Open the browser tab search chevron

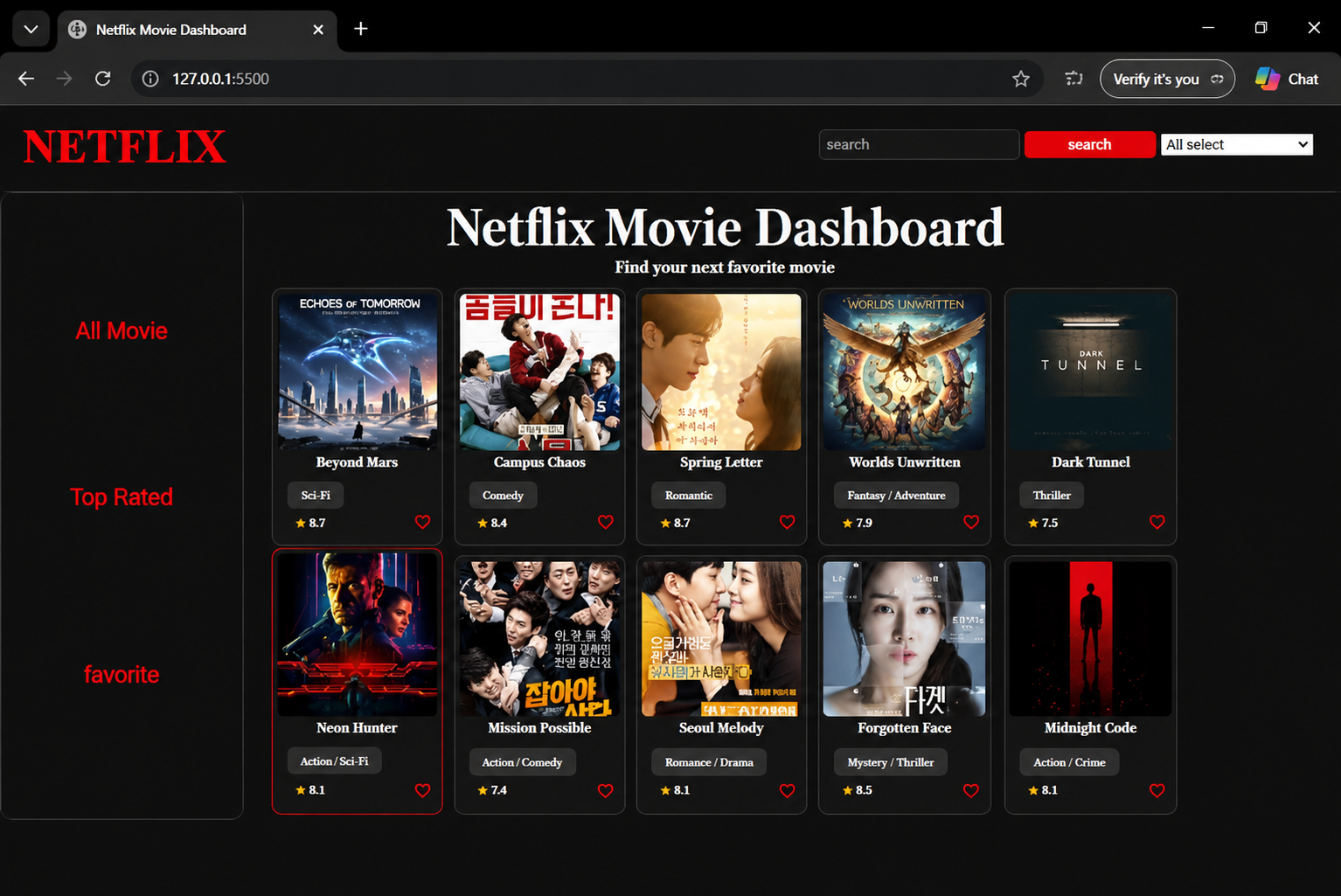(31, 29)
